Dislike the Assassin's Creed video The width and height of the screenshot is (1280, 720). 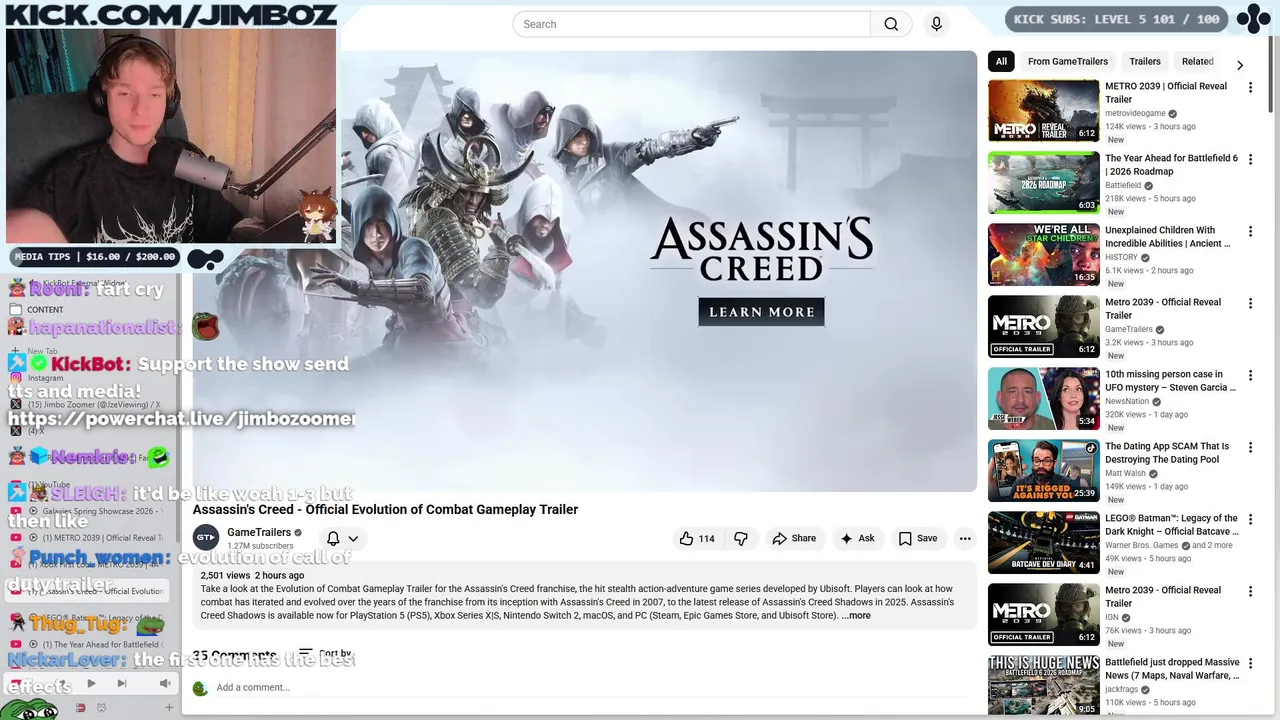[x=741, y=538]
